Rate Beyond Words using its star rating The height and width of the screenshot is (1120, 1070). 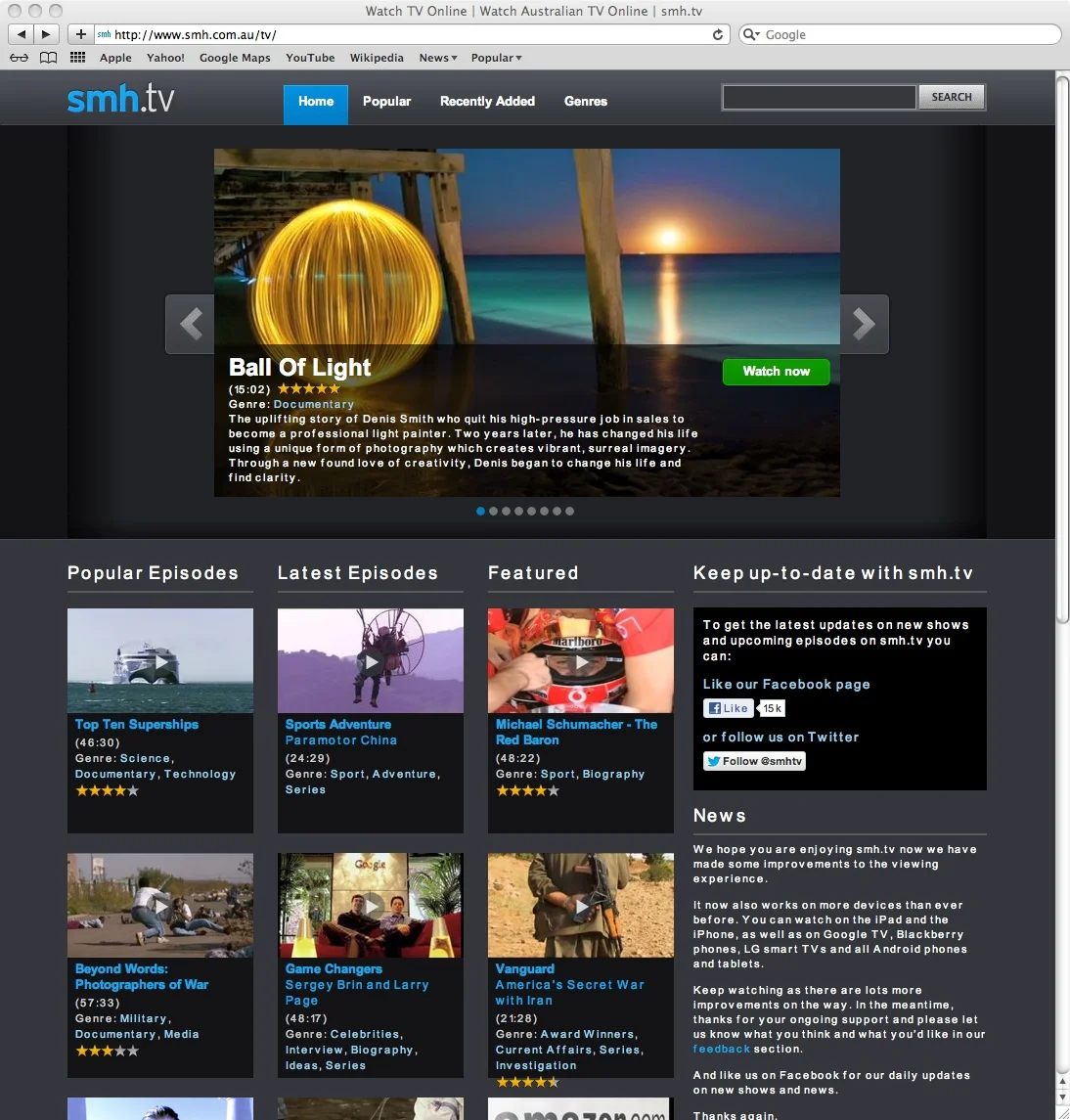pyautogui.click(x=108, y=1051)
